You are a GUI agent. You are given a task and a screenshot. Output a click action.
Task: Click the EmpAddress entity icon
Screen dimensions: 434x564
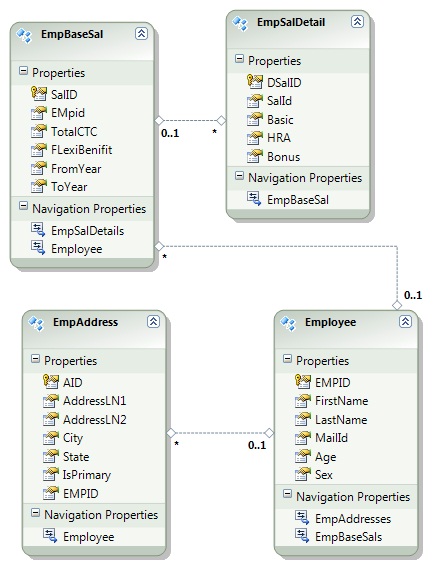point(36,323)
